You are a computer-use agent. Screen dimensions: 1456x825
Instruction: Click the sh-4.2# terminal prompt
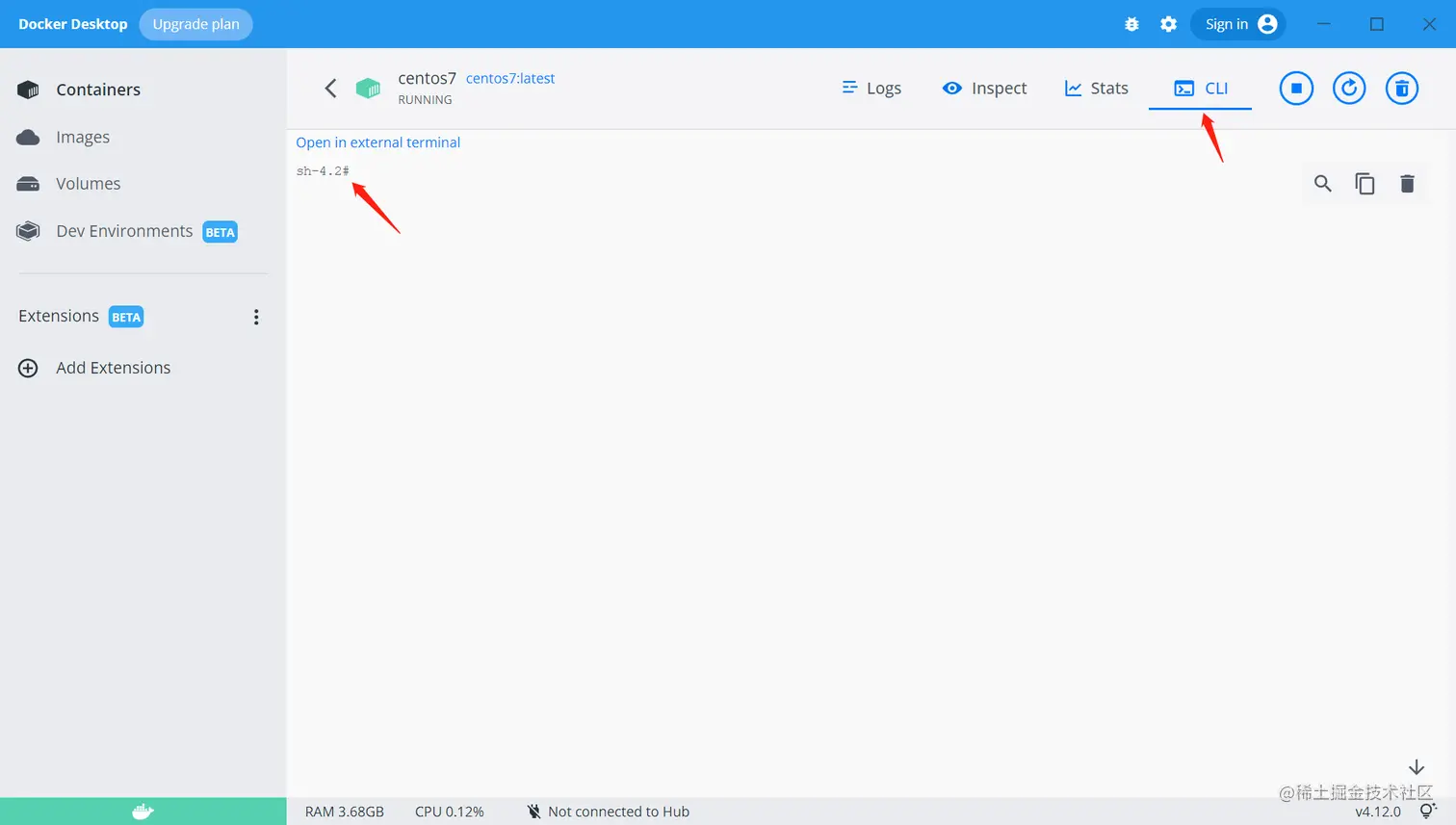[x=323, y=171]
